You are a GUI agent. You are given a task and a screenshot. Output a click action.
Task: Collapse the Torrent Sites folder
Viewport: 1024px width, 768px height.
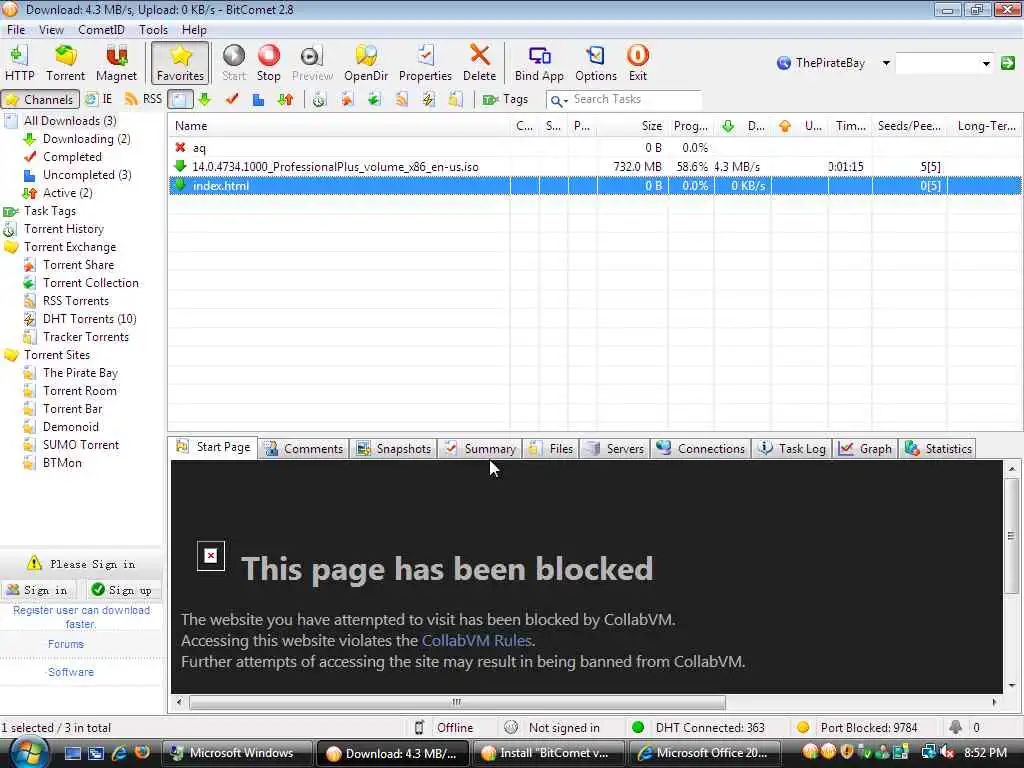pos(57,355)
